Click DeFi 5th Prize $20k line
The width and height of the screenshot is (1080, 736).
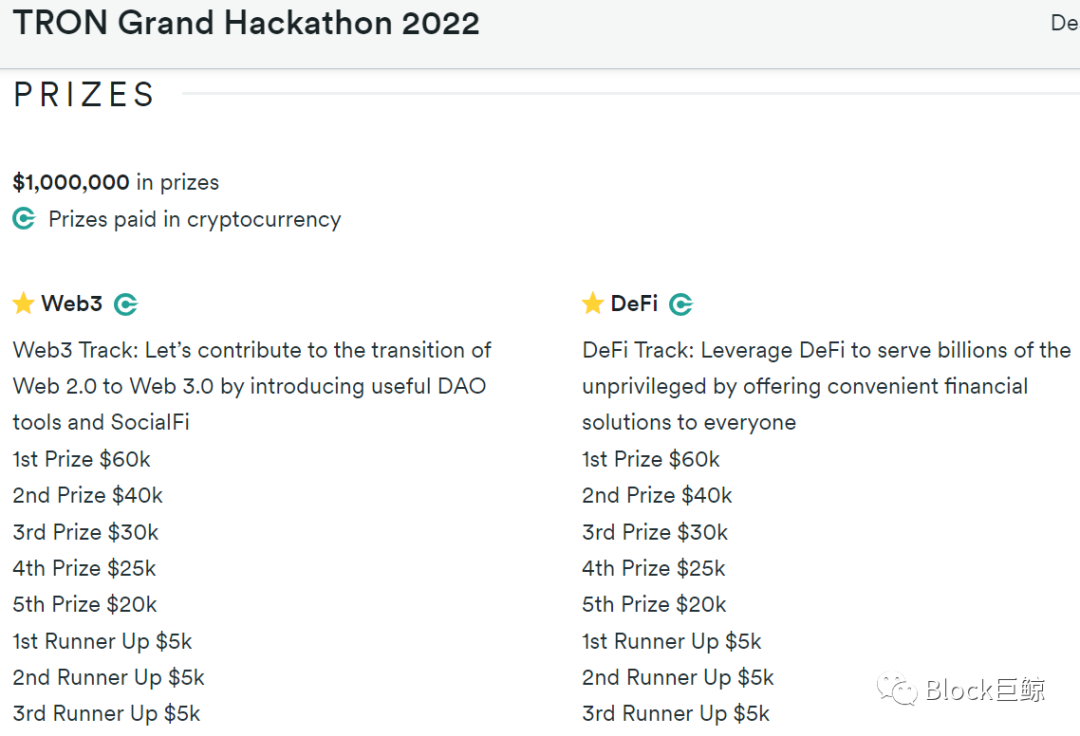(654, 604)
